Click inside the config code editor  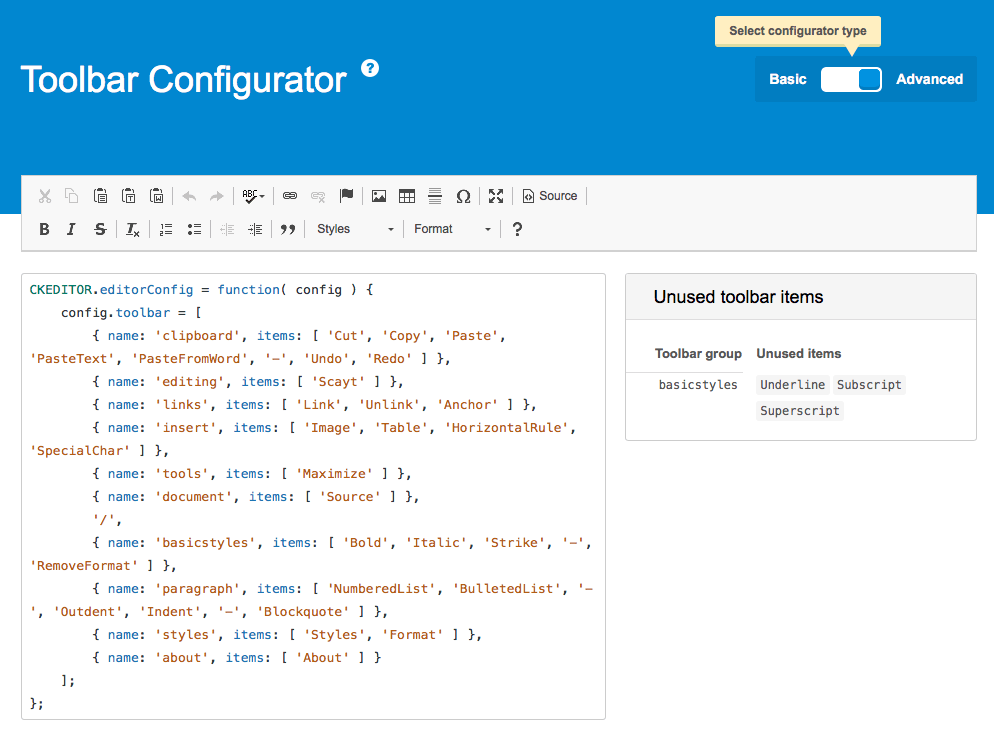click(x=313, y=496)
